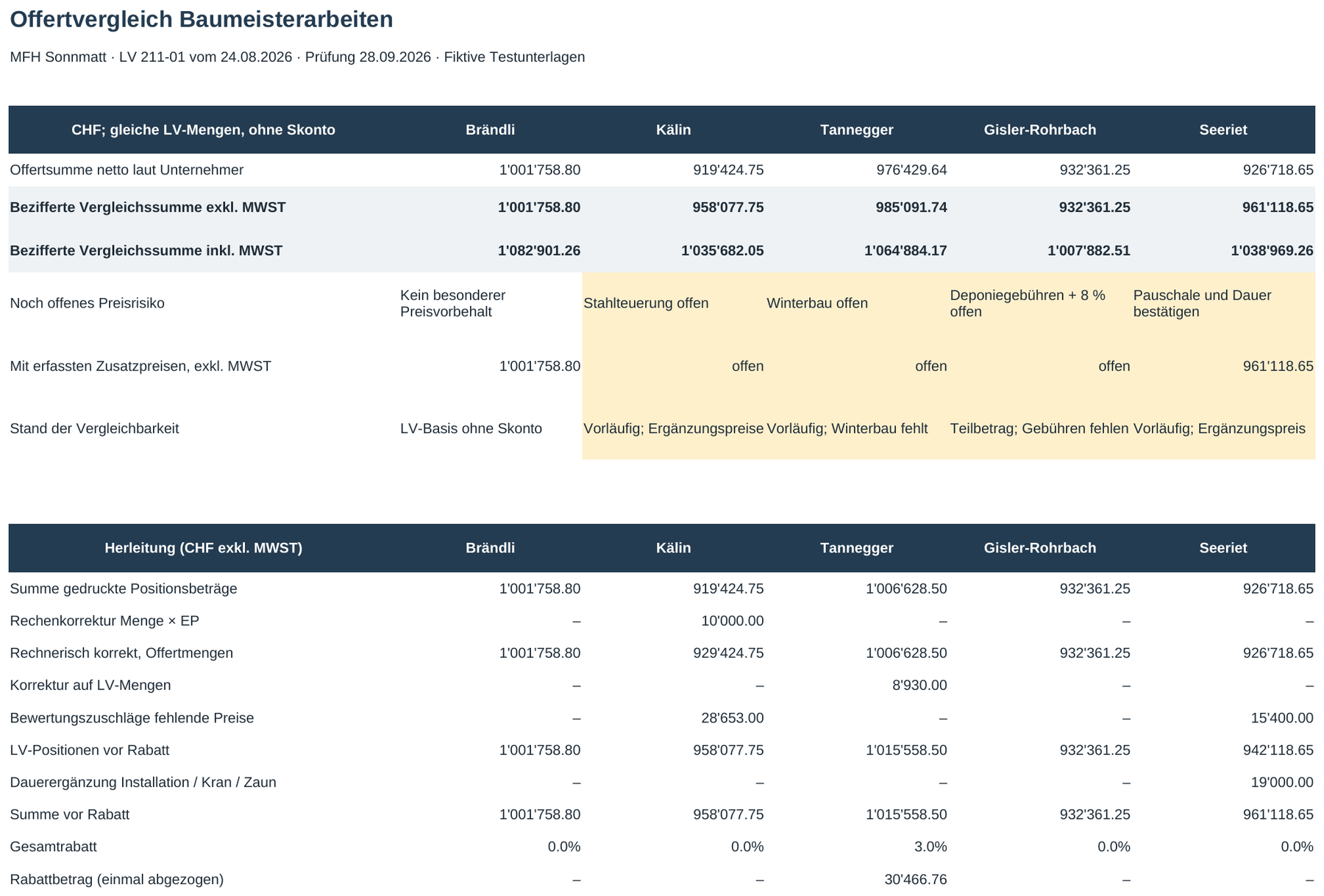Select label 'Bezifferte Vergleichssumme exkl. MWST'

[x=148, y=207]
